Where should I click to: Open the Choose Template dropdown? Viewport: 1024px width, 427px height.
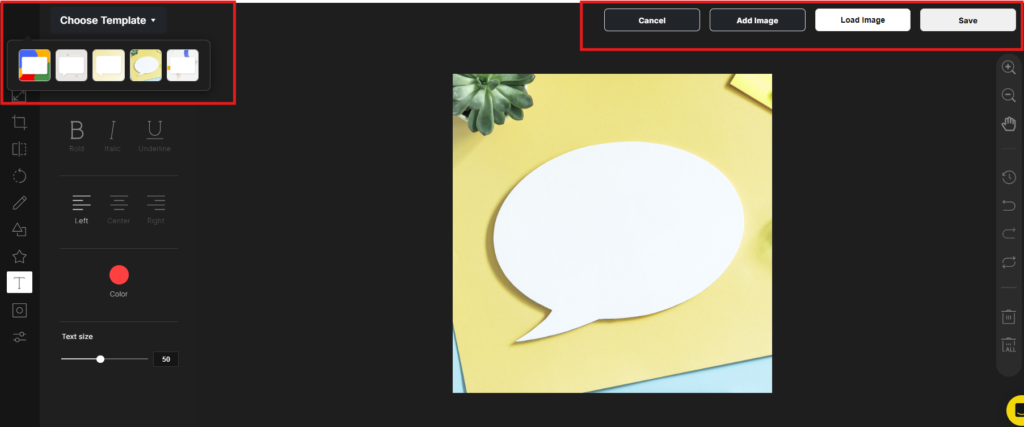108,20
